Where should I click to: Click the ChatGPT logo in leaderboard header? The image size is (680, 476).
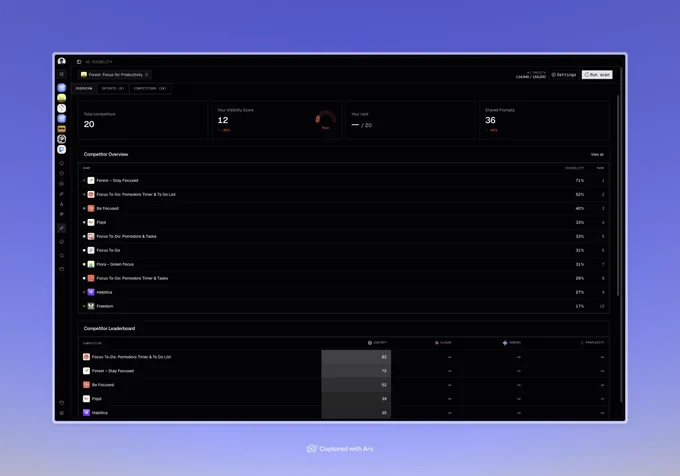(x=370, y=343)
